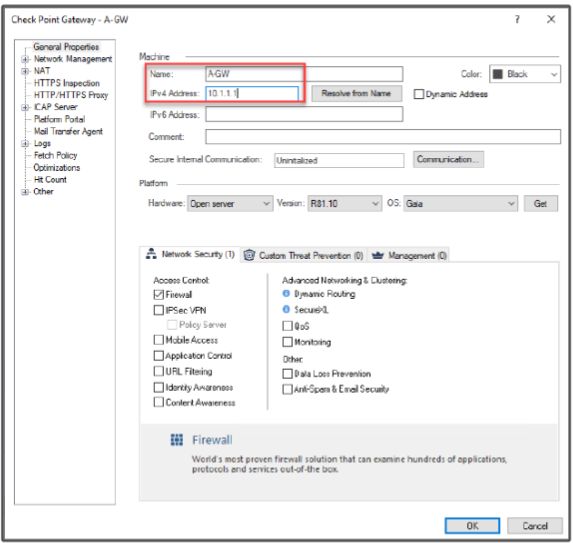The width and height of the screenshot is (573, 543).
Task: Open the Version R81.10 dropdown
Action: click(x=345, y=204)
